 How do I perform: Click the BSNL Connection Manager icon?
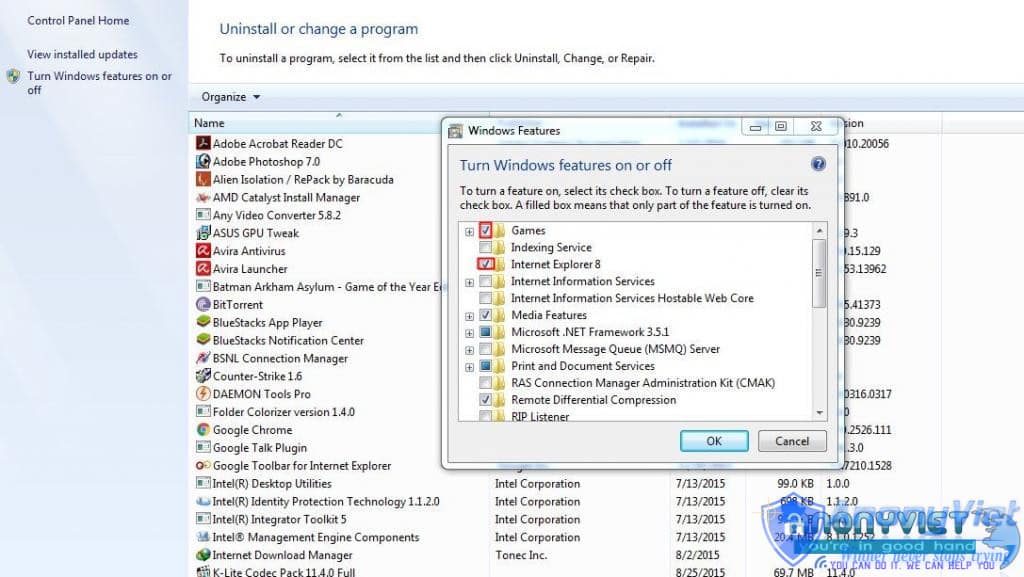(x=203, y=358)
